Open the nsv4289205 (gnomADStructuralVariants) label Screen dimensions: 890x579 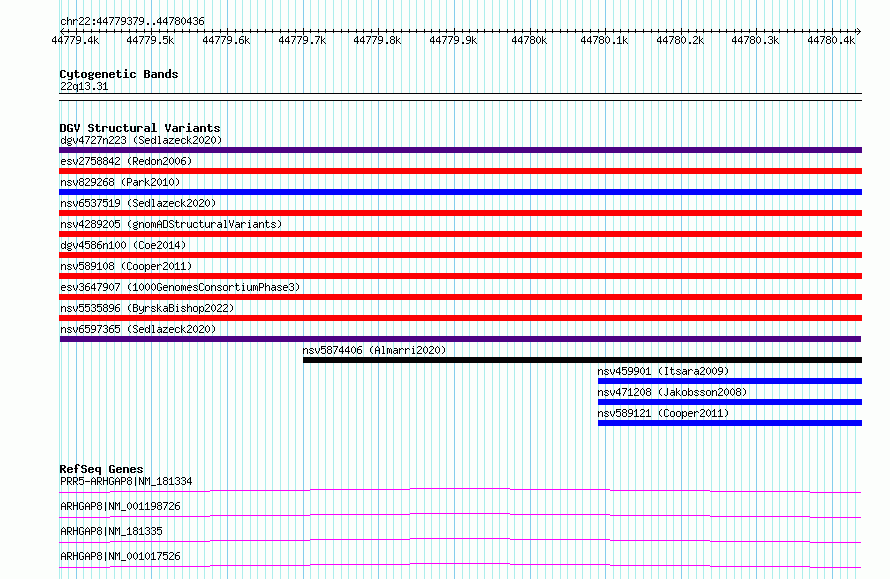click(x=171, y=224)
